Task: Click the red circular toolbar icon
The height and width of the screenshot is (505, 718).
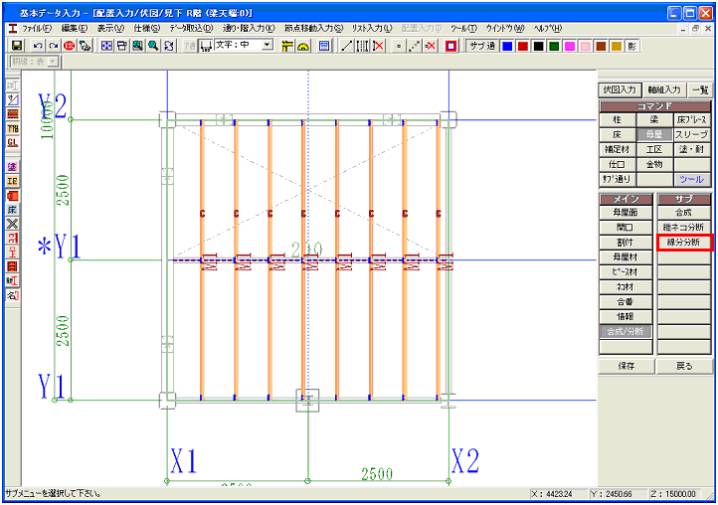Action: pos(69,46)
